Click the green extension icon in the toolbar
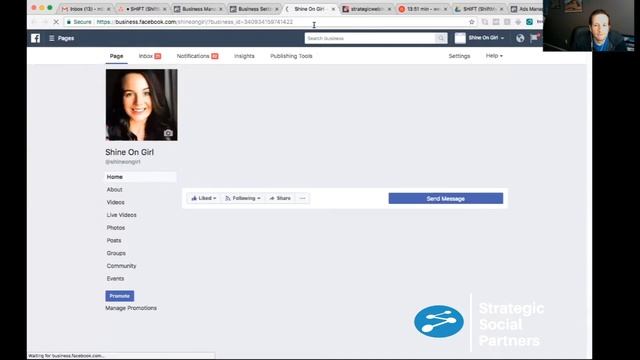The width and height of the screenshot is (640, 360). click(529, 22)
